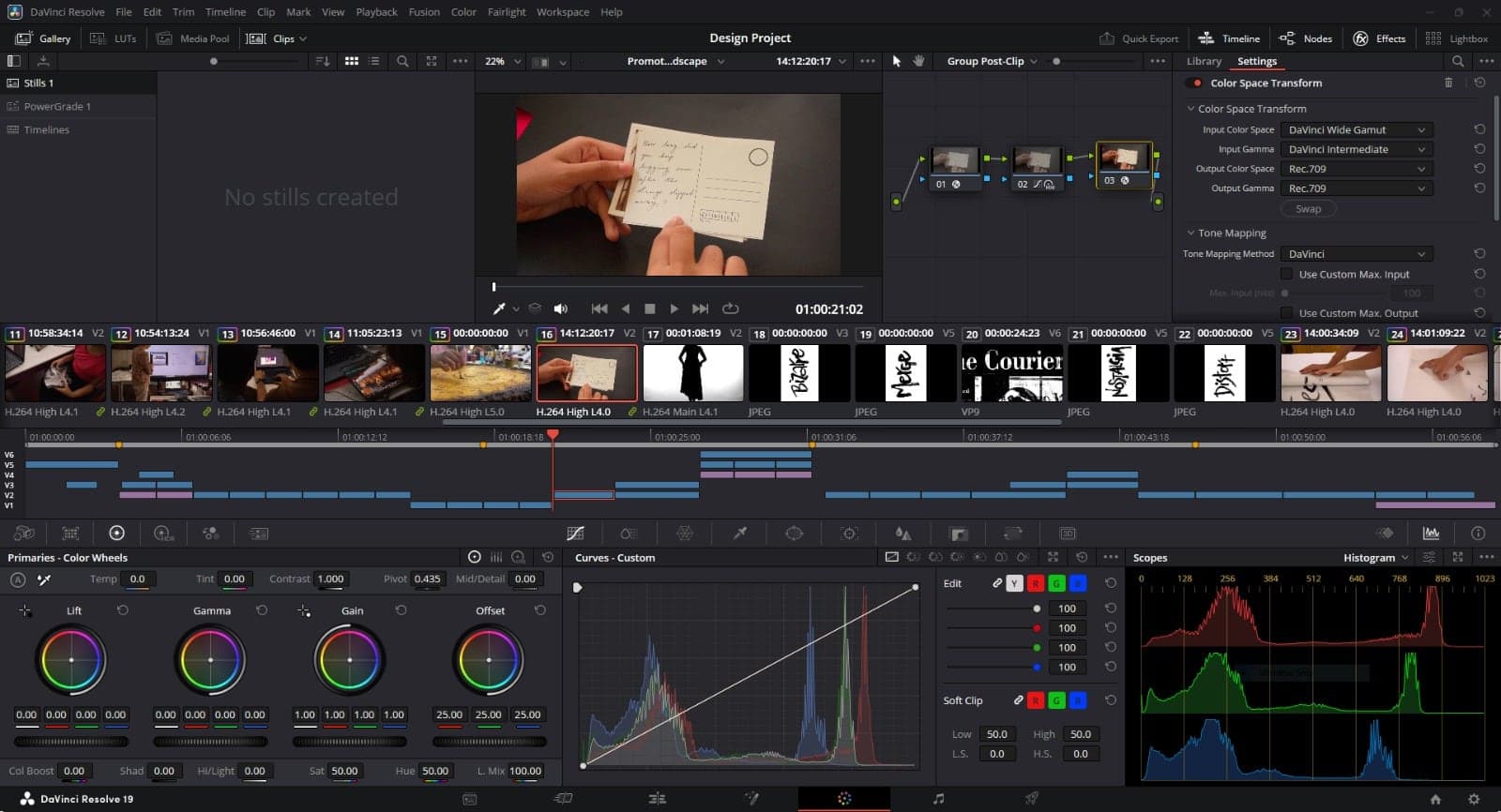This screenshot has width=1501, height=812.
Task: Collapse the Tone Mapping section
Action: (1190, 233)
